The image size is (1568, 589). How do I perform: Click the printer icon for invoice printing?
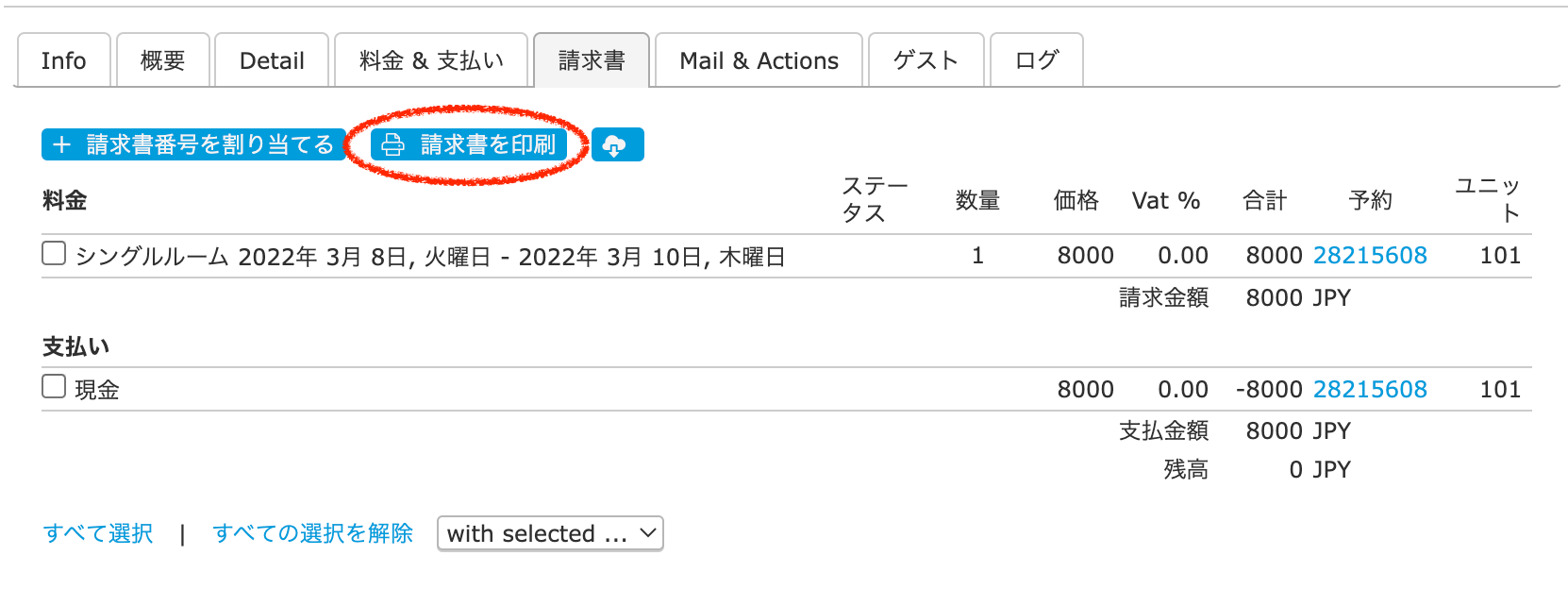pyautogui.click(x=393, y=145)
